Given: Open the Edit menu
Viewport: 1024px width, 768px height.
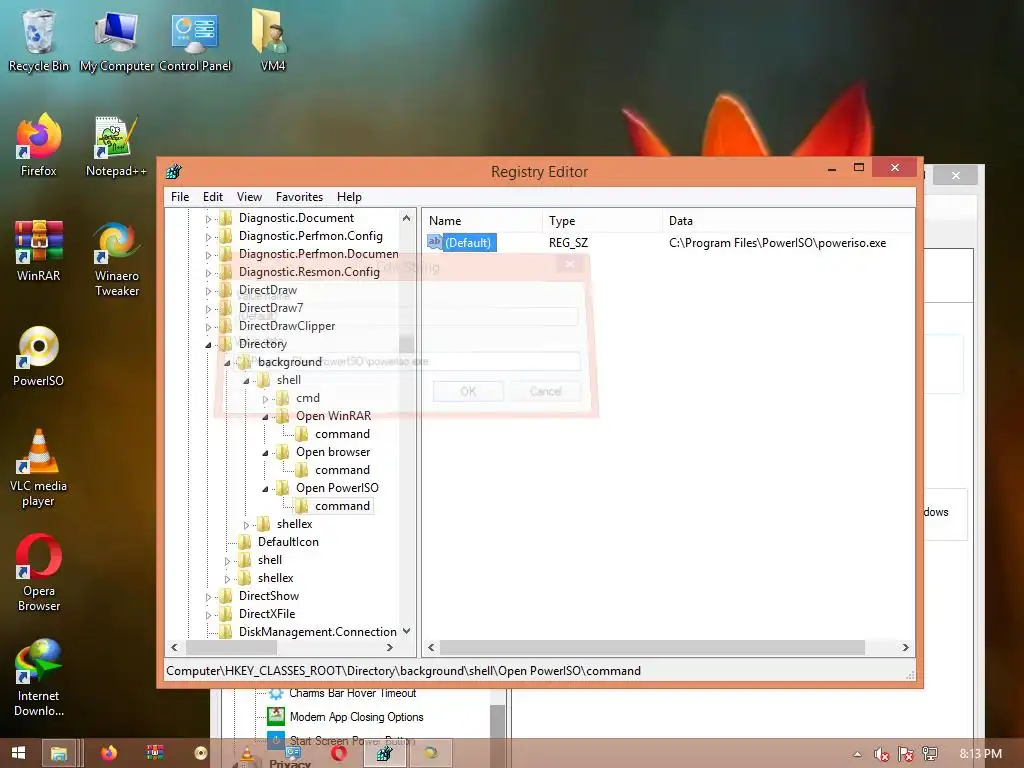Looking at the screenshot, I should [213, 197].
